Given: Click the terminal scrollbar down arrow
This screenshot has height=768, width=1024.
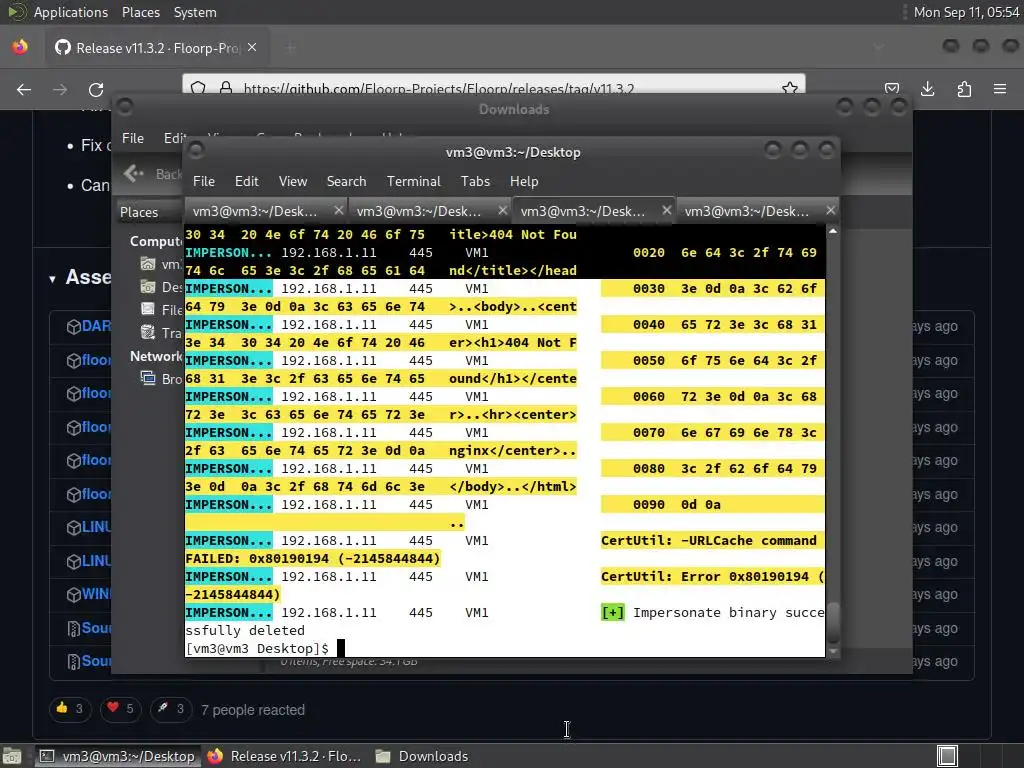Looking at the screenshot, I should pyautogui.click(x=833, y=651).
